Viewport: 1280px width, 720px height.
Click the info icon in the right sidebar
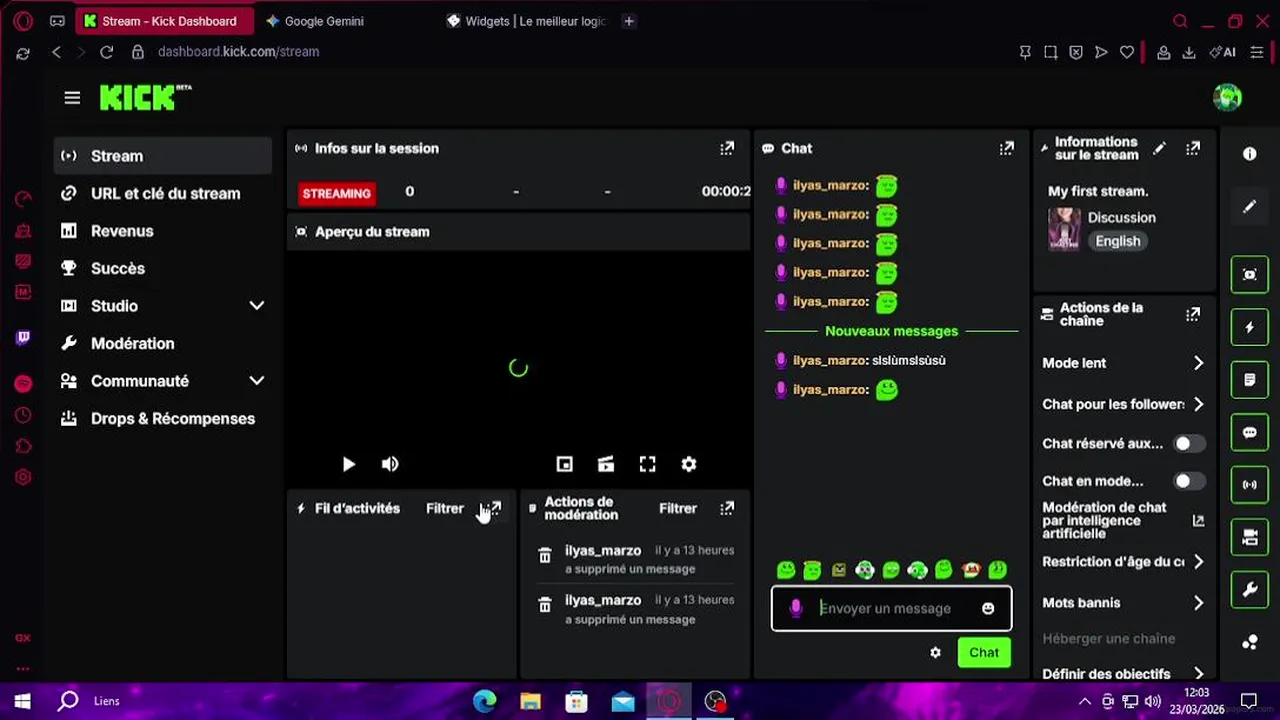coord(1250,154)
